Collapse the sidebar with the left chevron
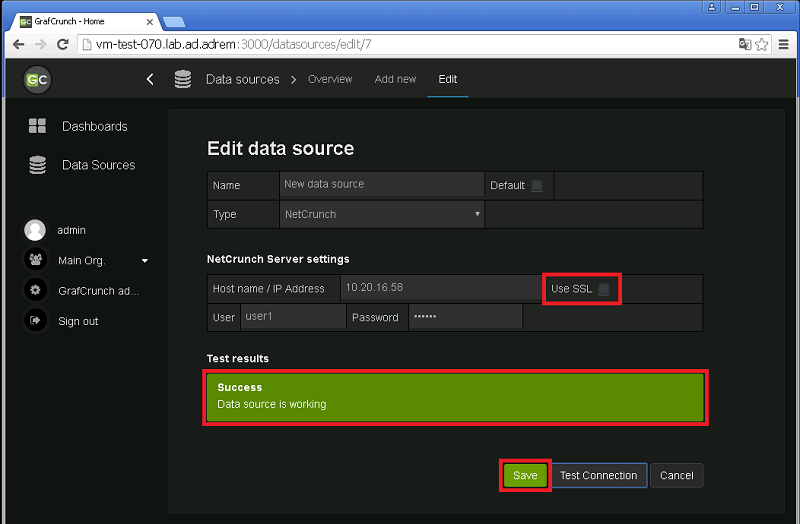Image resolution: width=800 pixels, height=524 pixels. tap(150, 79)
